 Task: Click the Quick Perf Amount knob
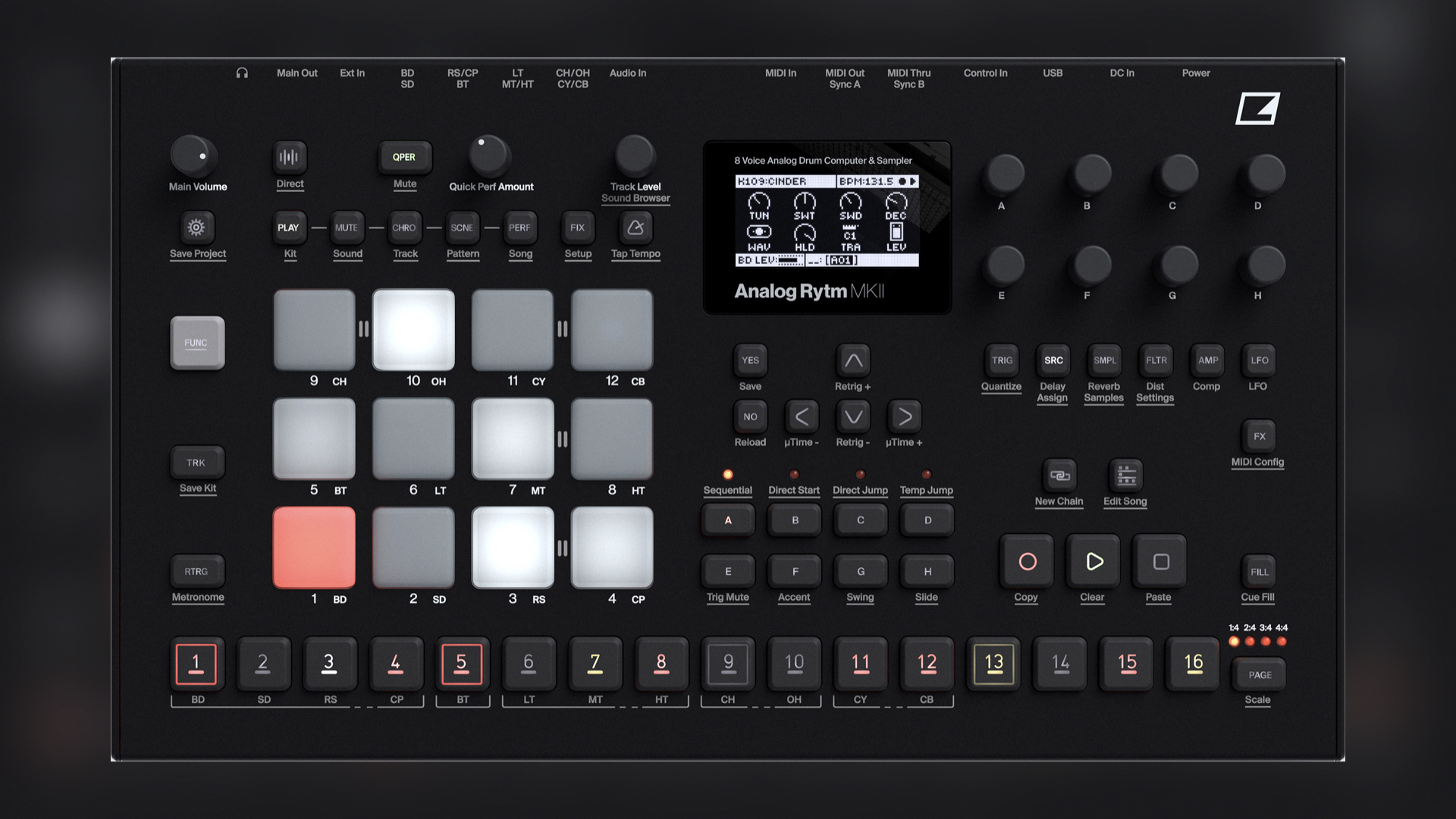point(489,156)
